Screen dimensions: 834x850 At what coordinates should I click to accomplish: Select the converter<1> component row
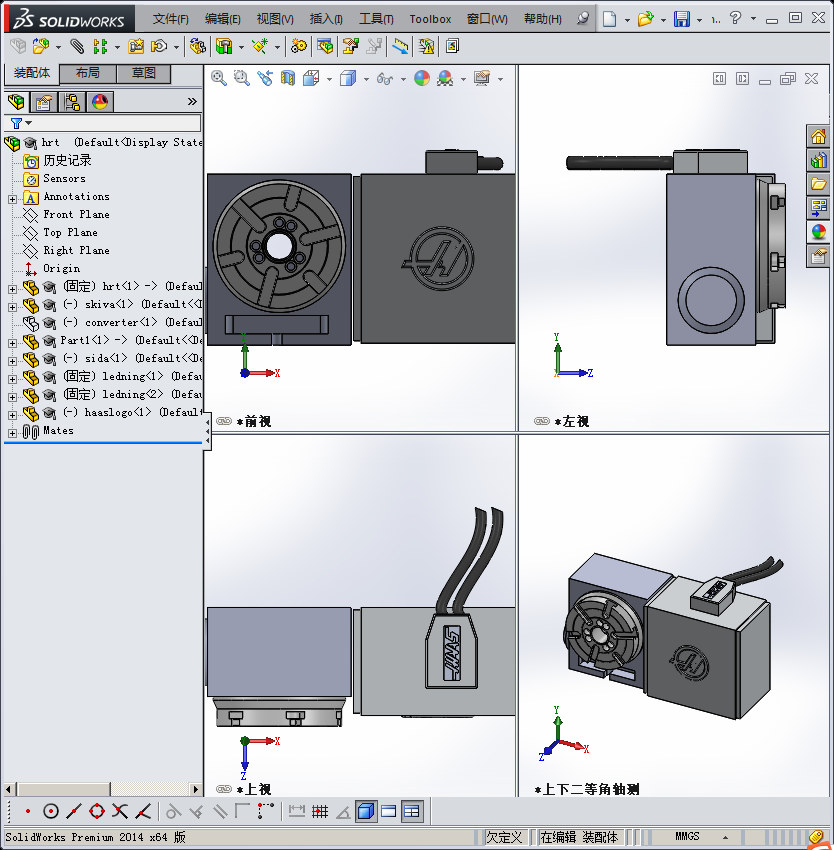(x=112, y=322)
